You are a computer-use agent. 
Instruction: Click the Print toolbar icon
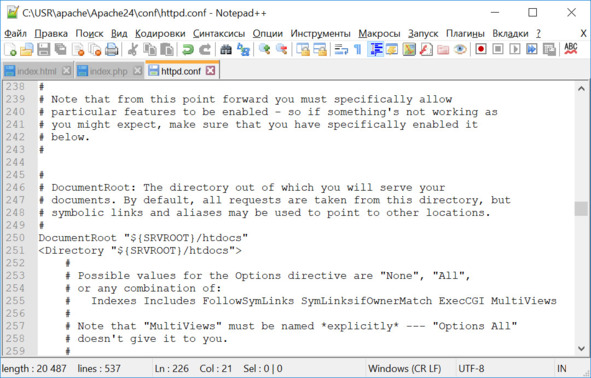click(x=112, y=49)
